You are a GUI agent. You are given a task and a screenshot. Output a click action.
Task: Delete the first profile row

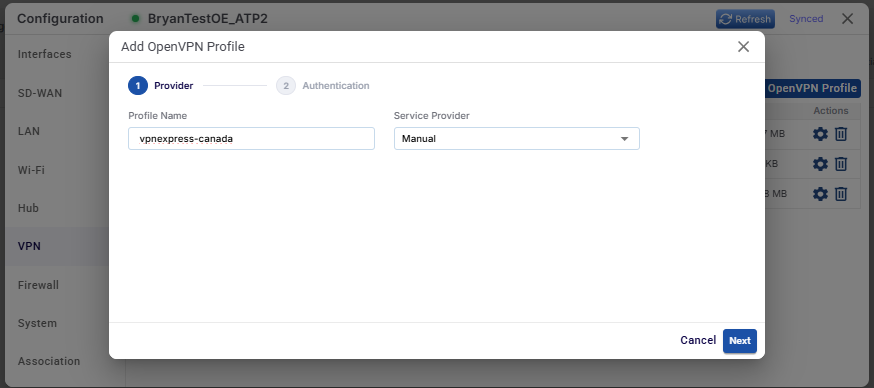tap(841, 134)
